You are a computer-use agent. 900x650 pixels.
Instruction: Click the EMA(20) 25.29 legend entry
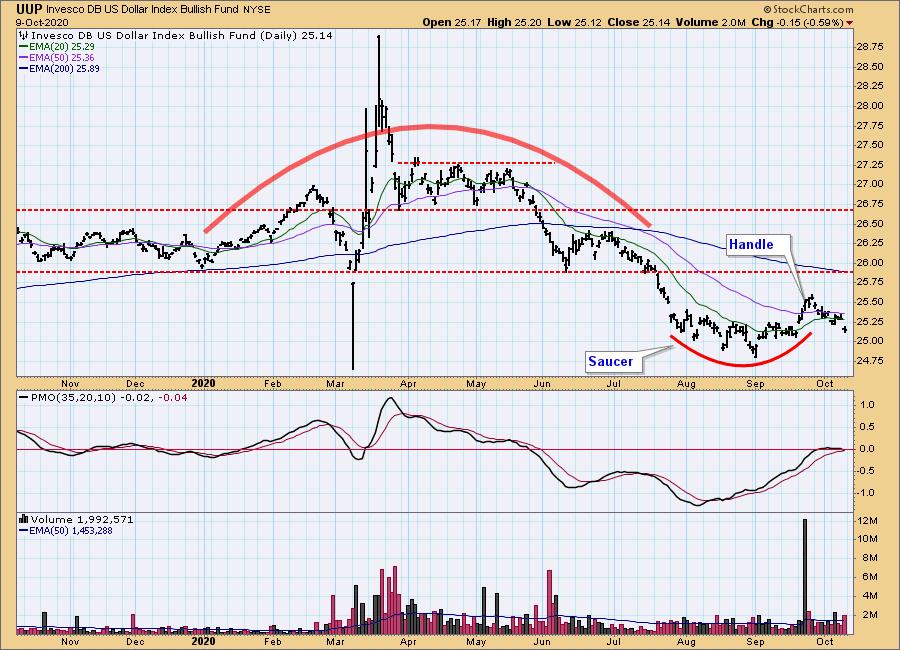57,47
